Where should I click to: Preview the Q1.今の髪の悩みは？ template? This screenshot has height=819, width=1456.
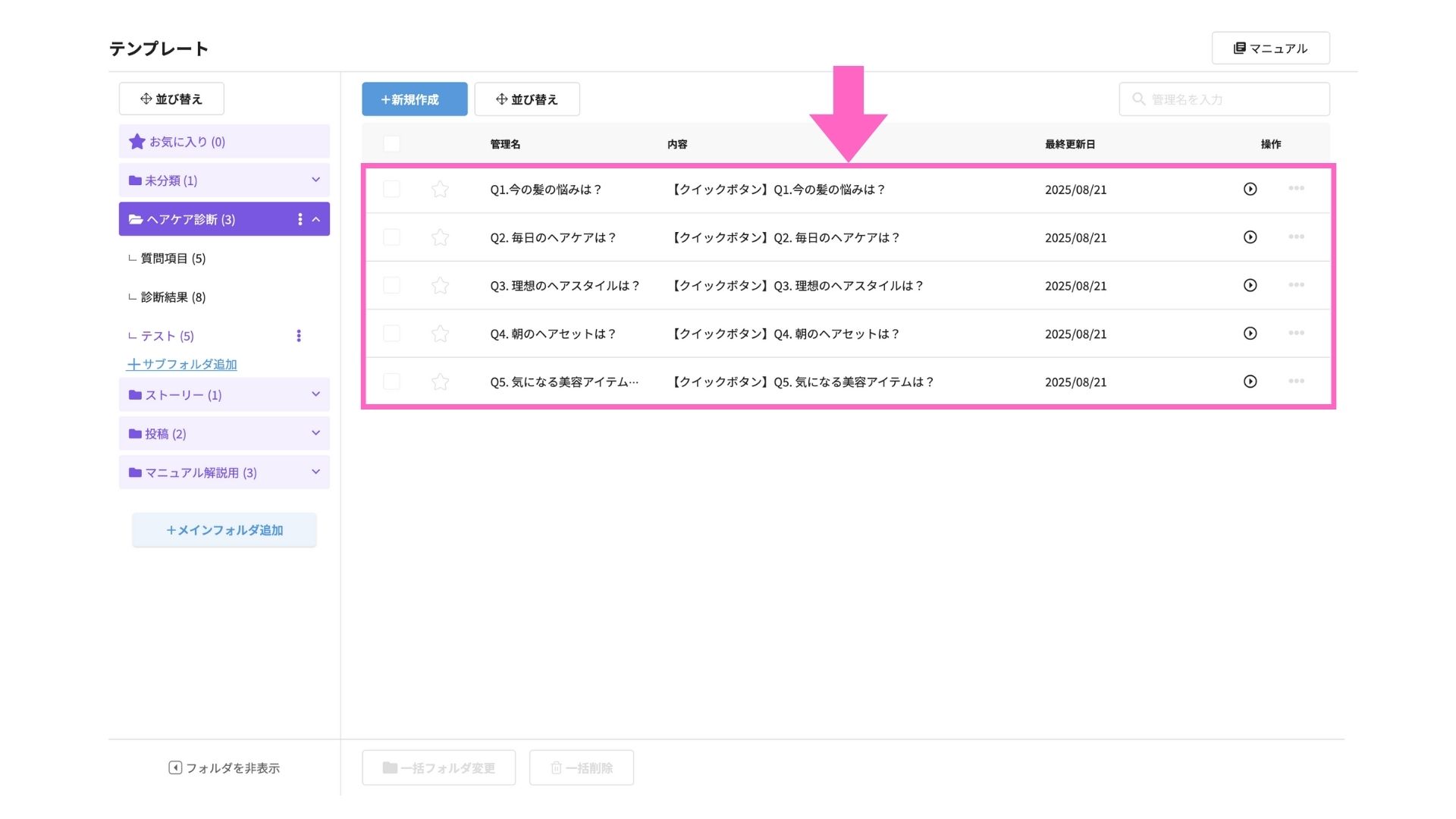coord(1250,189)
